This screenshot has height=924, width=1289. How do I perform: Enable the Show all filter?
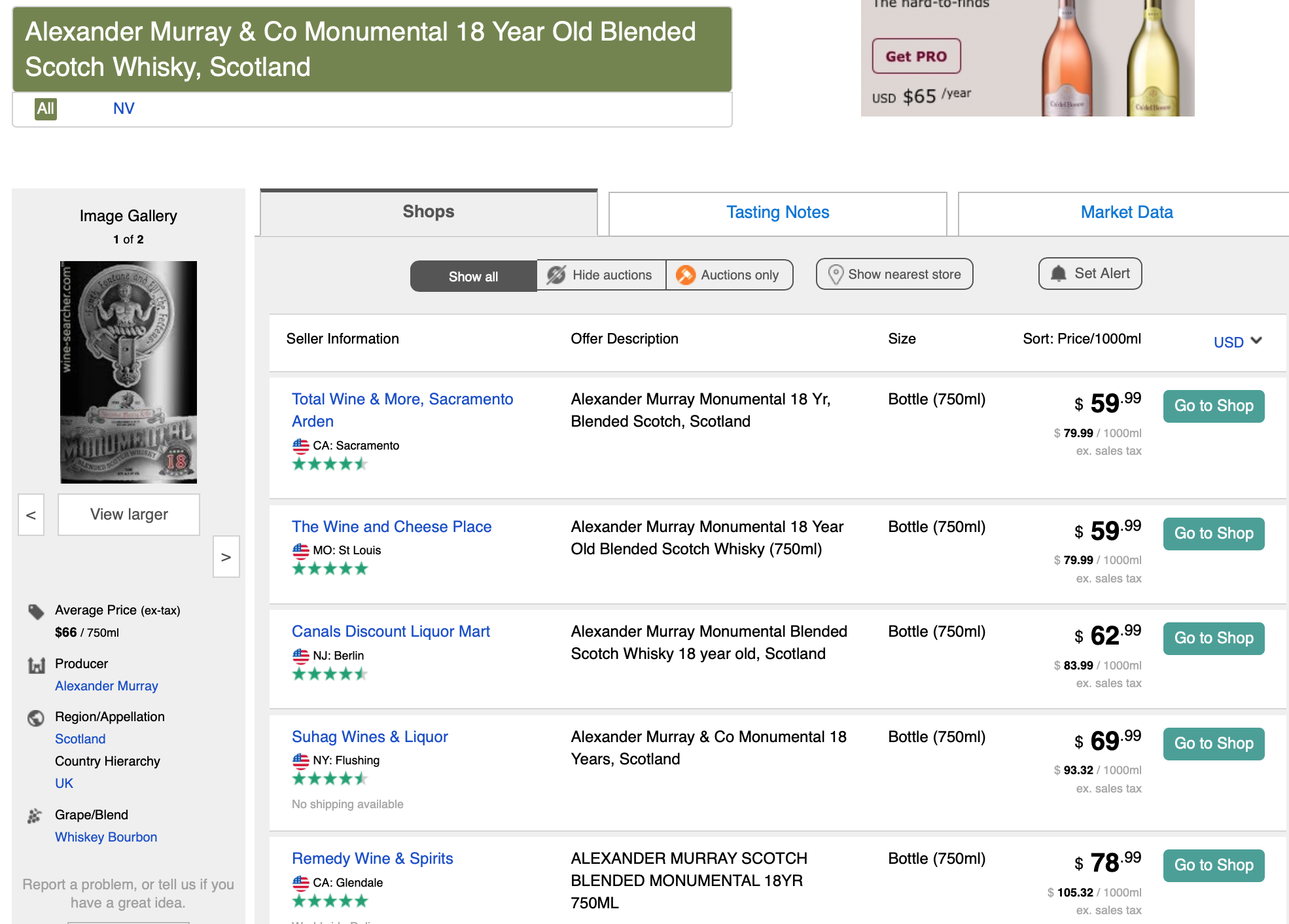473,276
